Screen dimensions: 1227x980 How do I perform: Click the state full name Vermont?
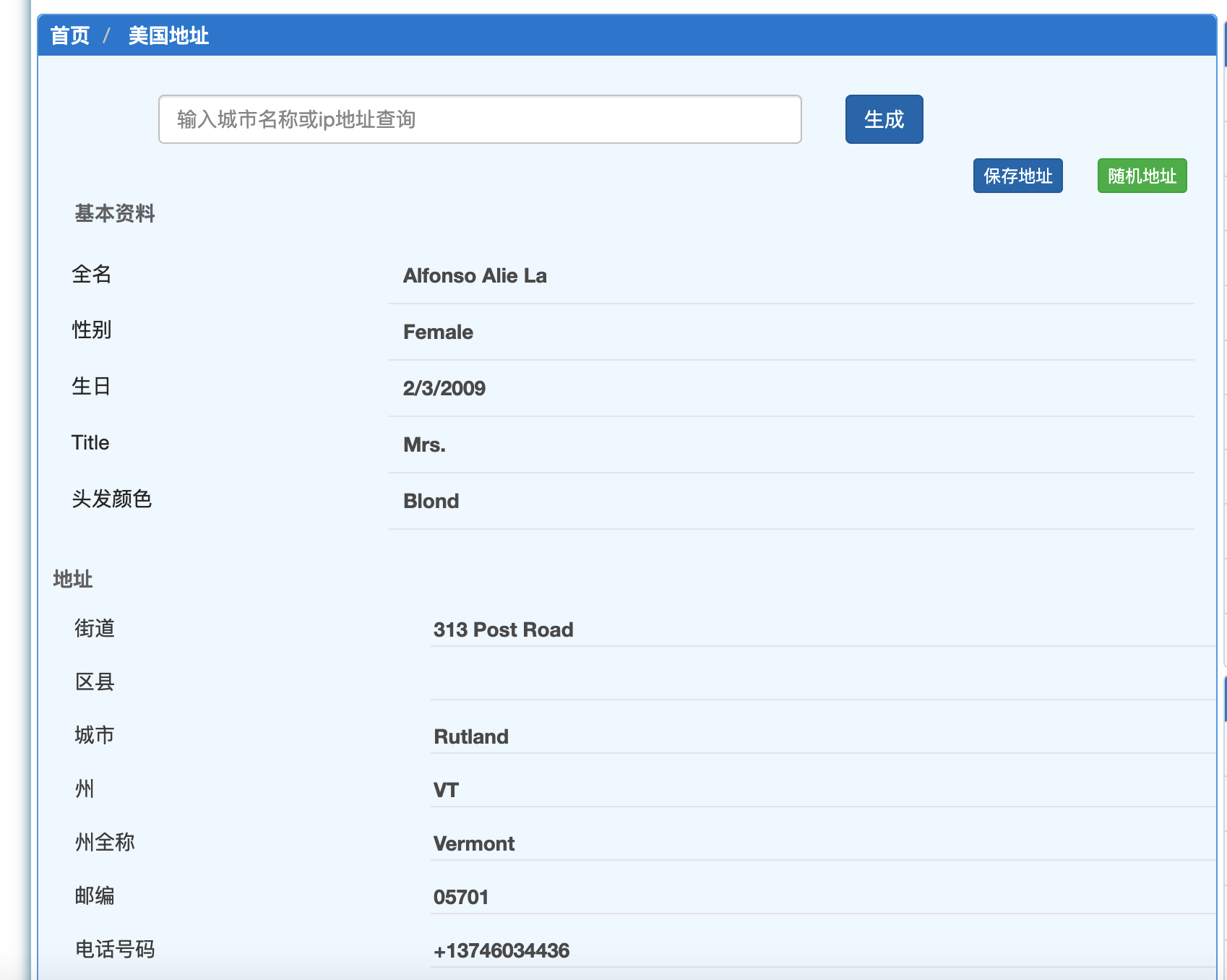click(x=474, y=844)
